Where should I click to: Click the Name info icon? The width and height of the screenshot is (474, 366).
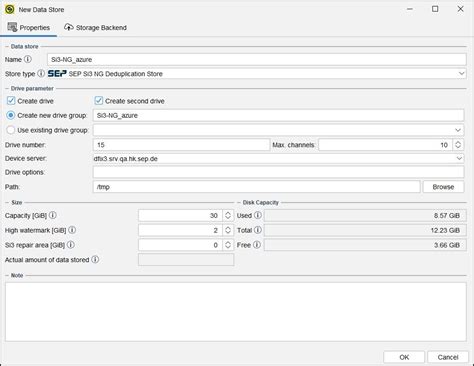coord(28,59)
